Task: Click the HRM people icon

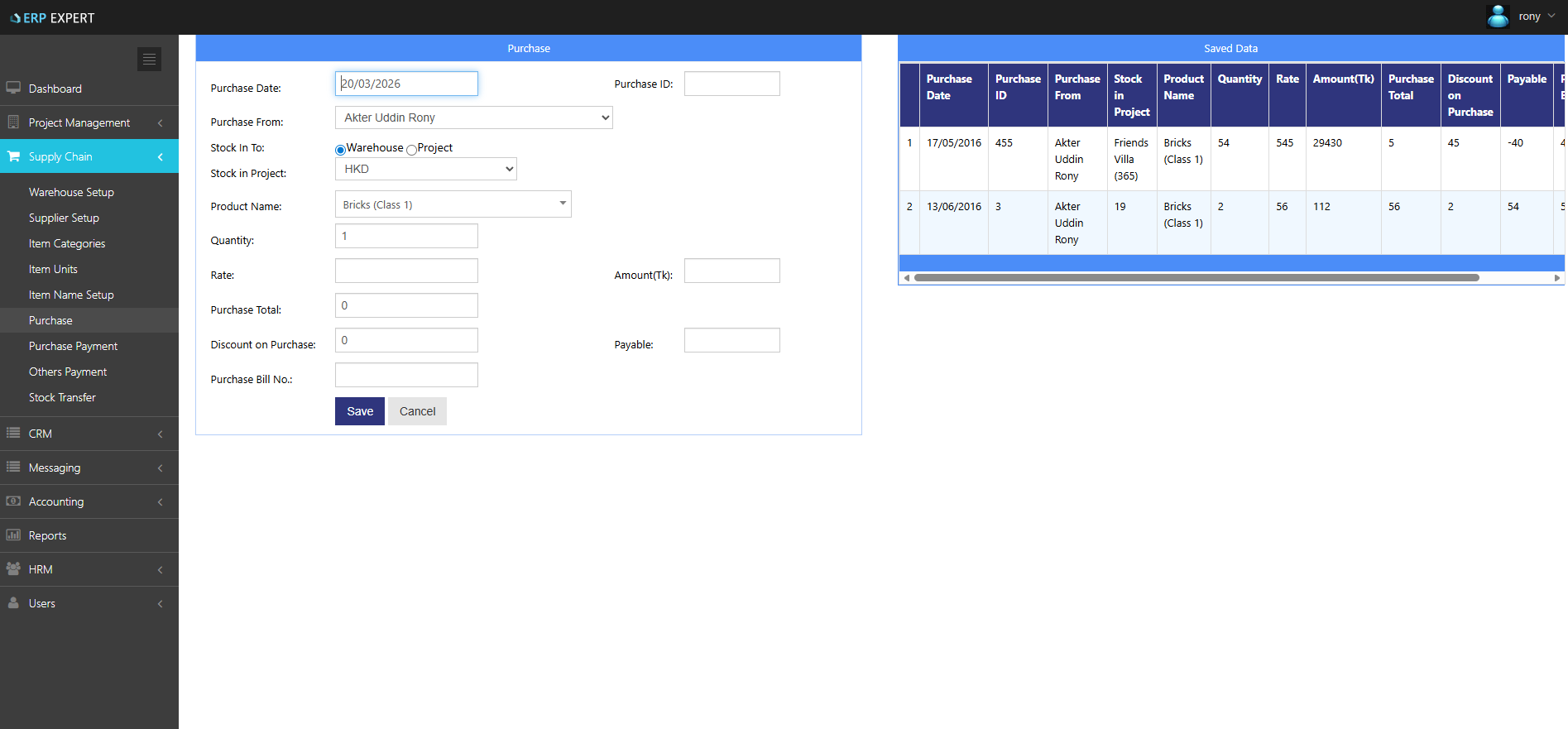Action: (x=13, y=569)
